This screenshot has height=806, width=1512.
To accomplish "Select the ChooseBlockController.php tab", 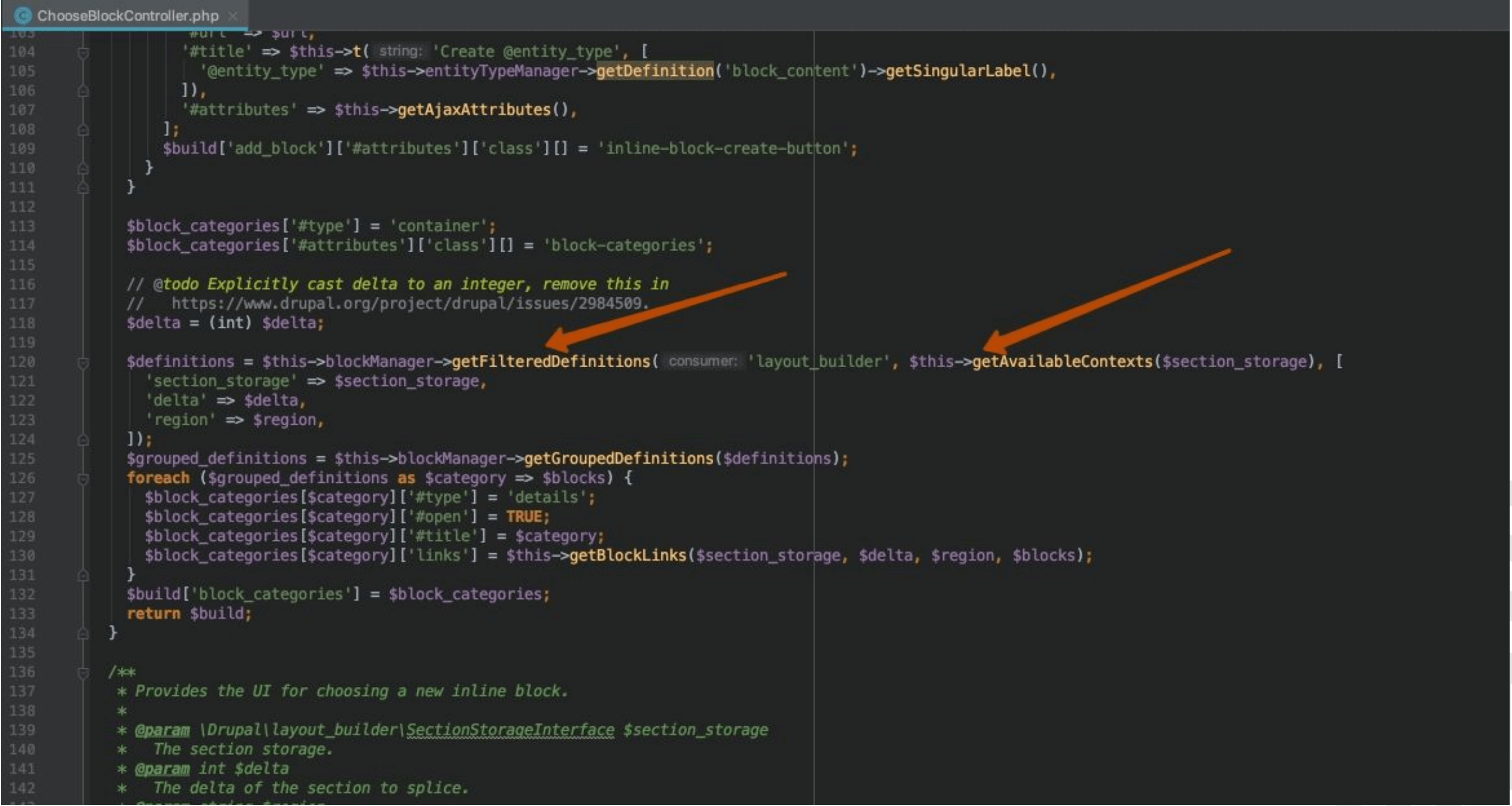I will (x=123, y=16).
